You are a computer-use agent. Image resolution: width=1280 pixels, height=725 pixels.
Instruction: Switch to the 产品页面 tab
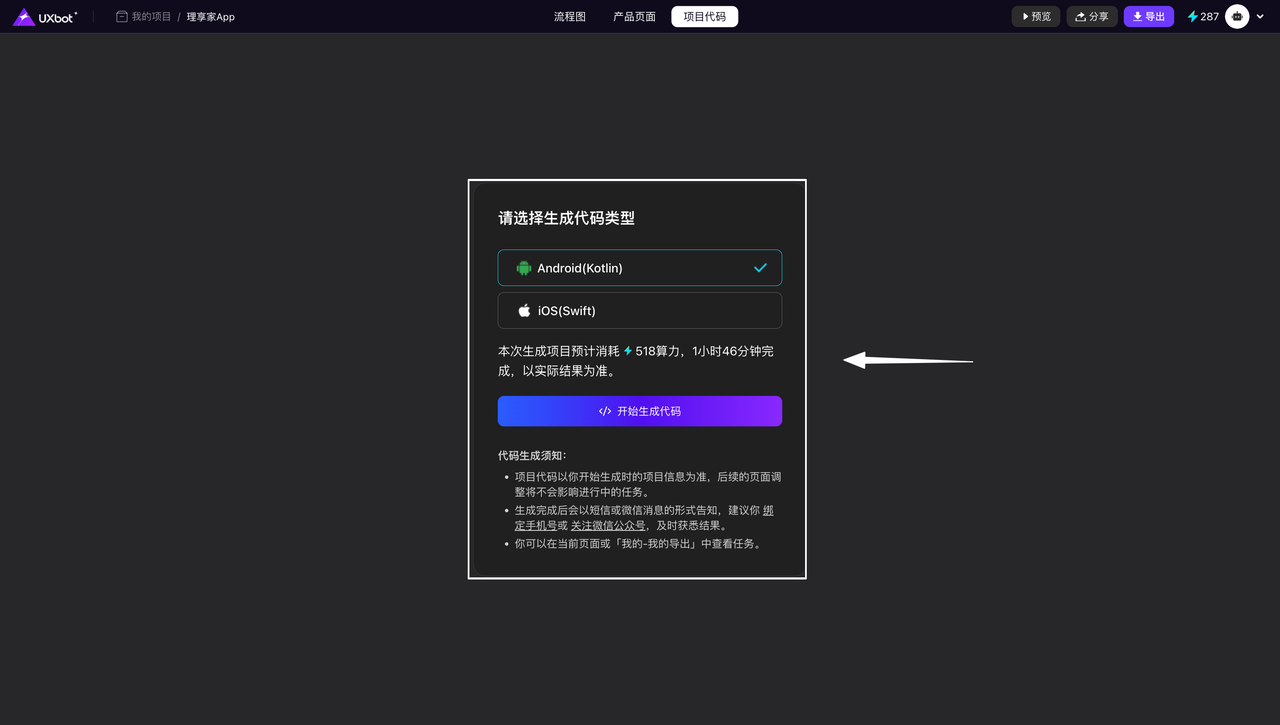tap(634, 17)
